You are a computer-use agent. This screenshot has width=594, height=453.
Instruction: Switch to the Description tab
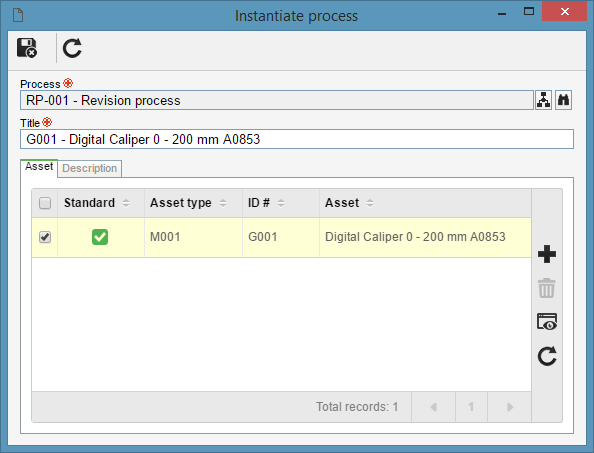click(x=89, y=168)
